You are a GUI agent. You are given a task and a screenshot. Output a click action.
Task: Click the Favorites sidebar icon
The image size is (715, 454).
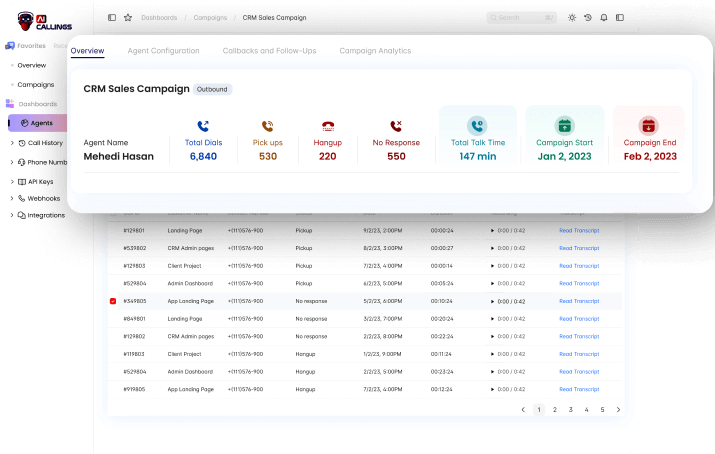(x=10, y=46)
